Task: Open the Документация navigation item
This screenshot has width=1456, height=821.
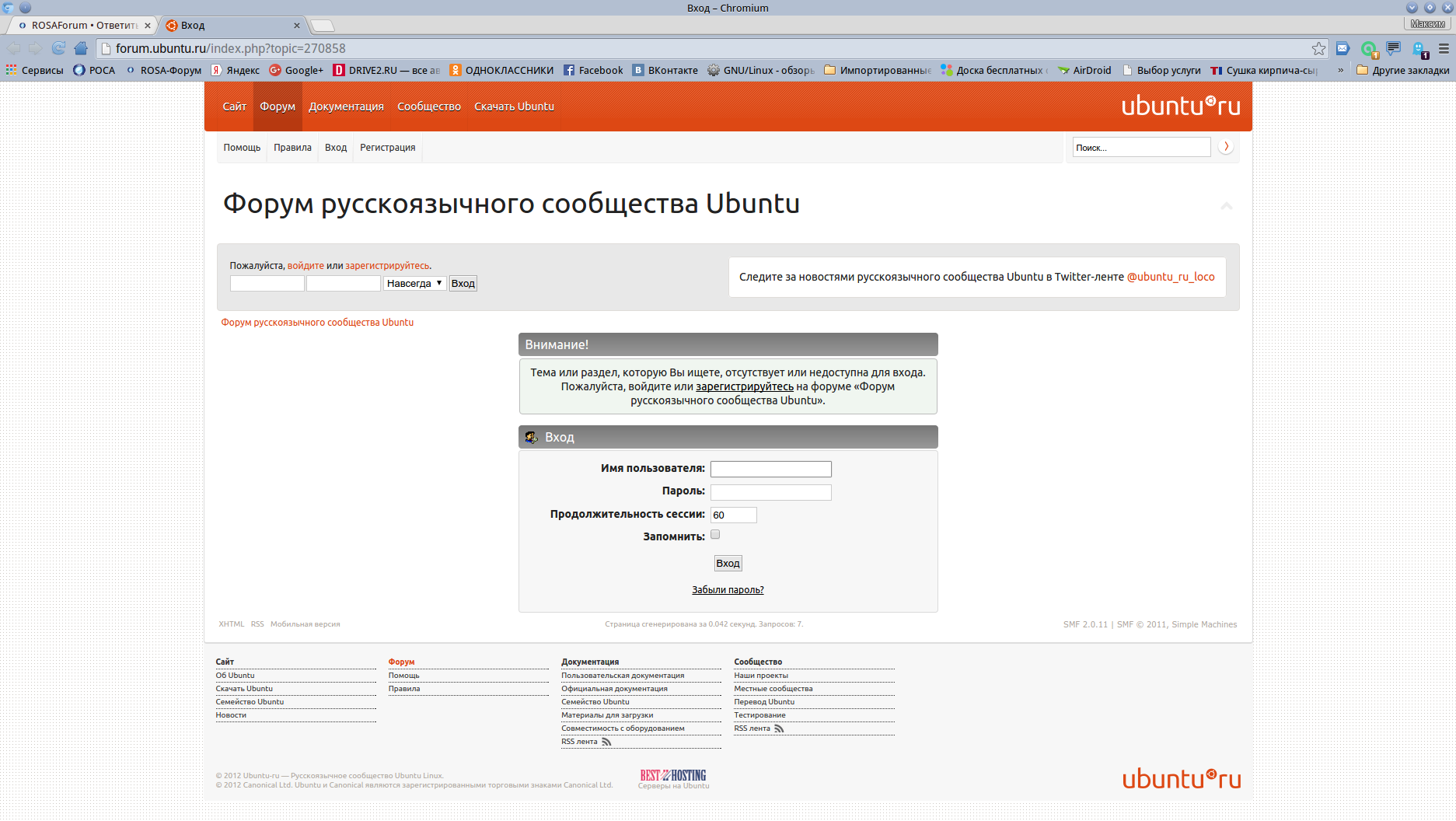Action: (346, 107)
